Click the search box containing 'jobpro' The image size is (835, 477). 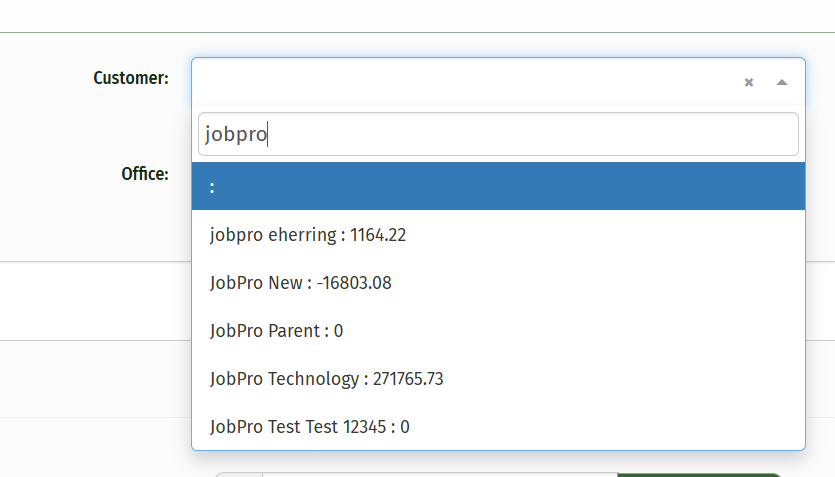point(498,134)
